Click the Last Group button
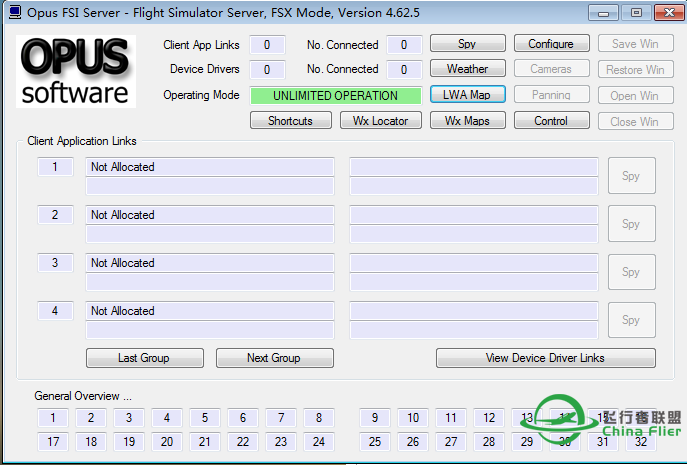 (145, 358)
